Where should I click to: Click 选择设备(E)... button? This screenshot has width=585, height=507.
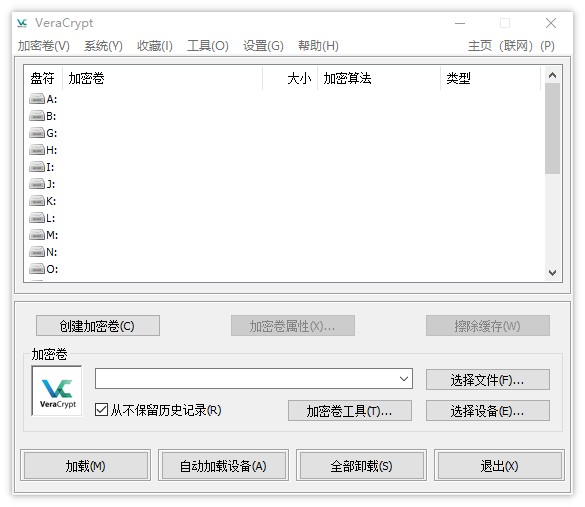488,411
